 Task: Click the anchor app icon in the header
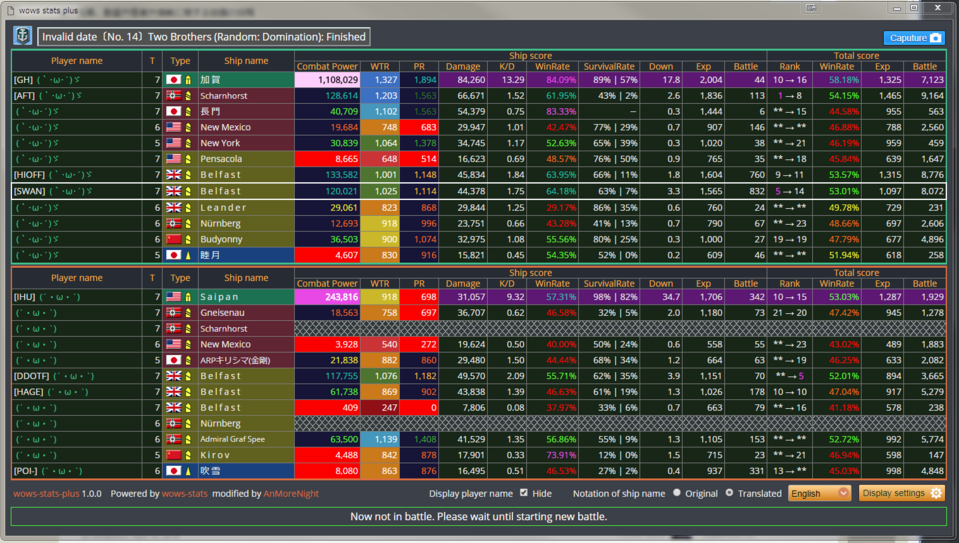tap(23, 35)
